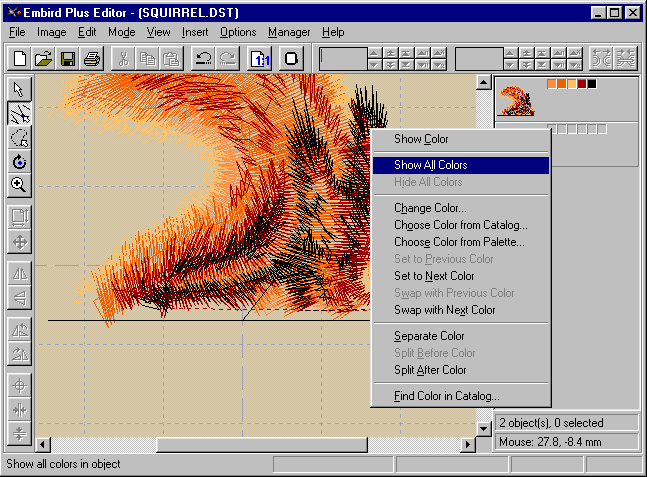Open the View menu
The width and height of the screenshot is (647, 477).
click(x=158, y=32)
